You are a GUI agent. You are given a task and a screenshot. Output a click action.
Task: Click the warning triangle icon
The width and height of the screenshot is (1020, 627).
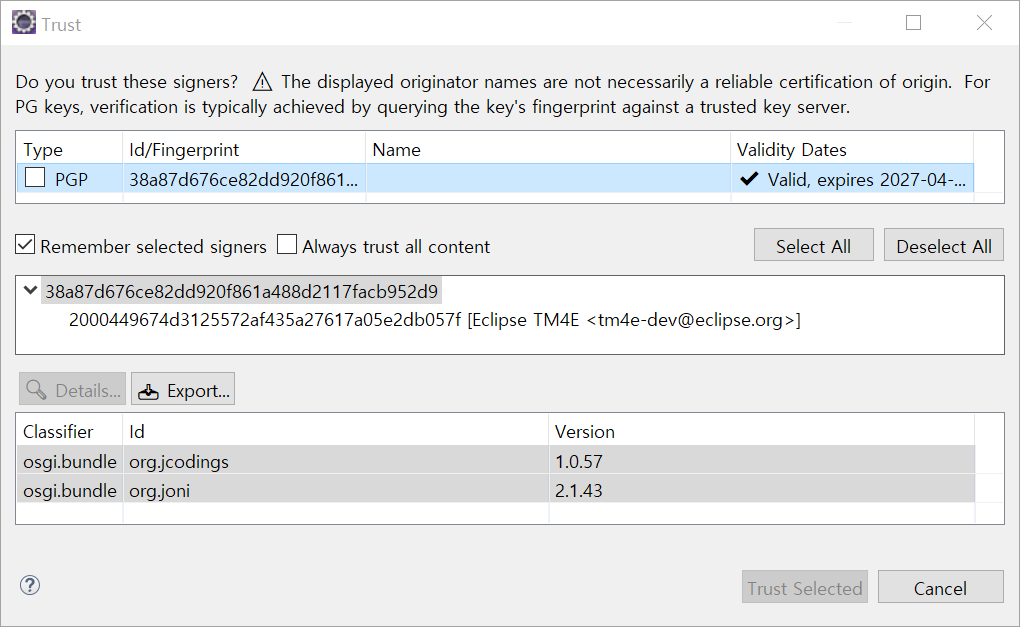pyautogui.click(x=262, y=82)
